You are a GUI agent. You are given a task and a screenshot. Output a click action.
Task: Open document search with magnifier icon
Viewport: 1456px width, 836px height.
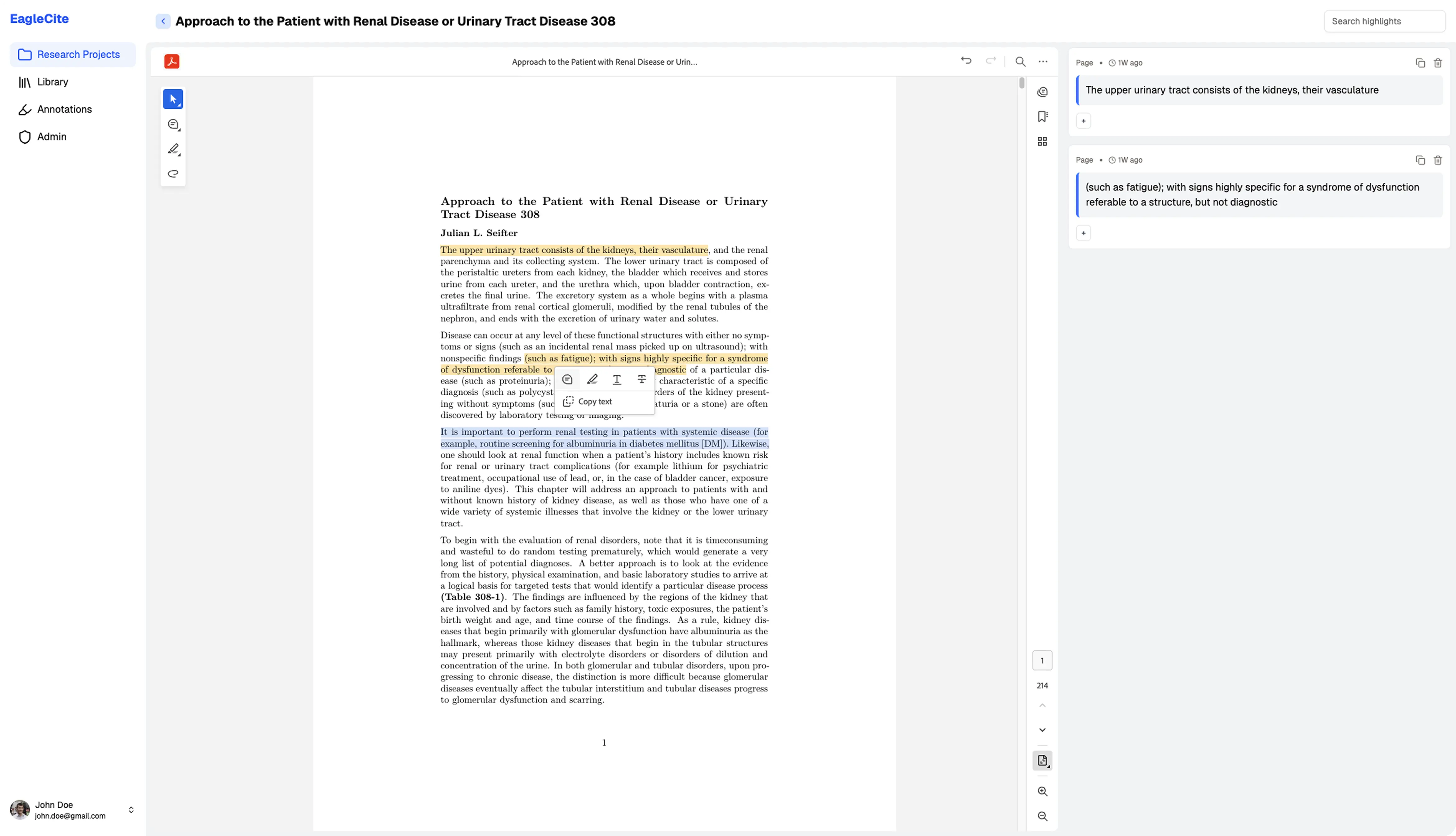(1020, 61)
